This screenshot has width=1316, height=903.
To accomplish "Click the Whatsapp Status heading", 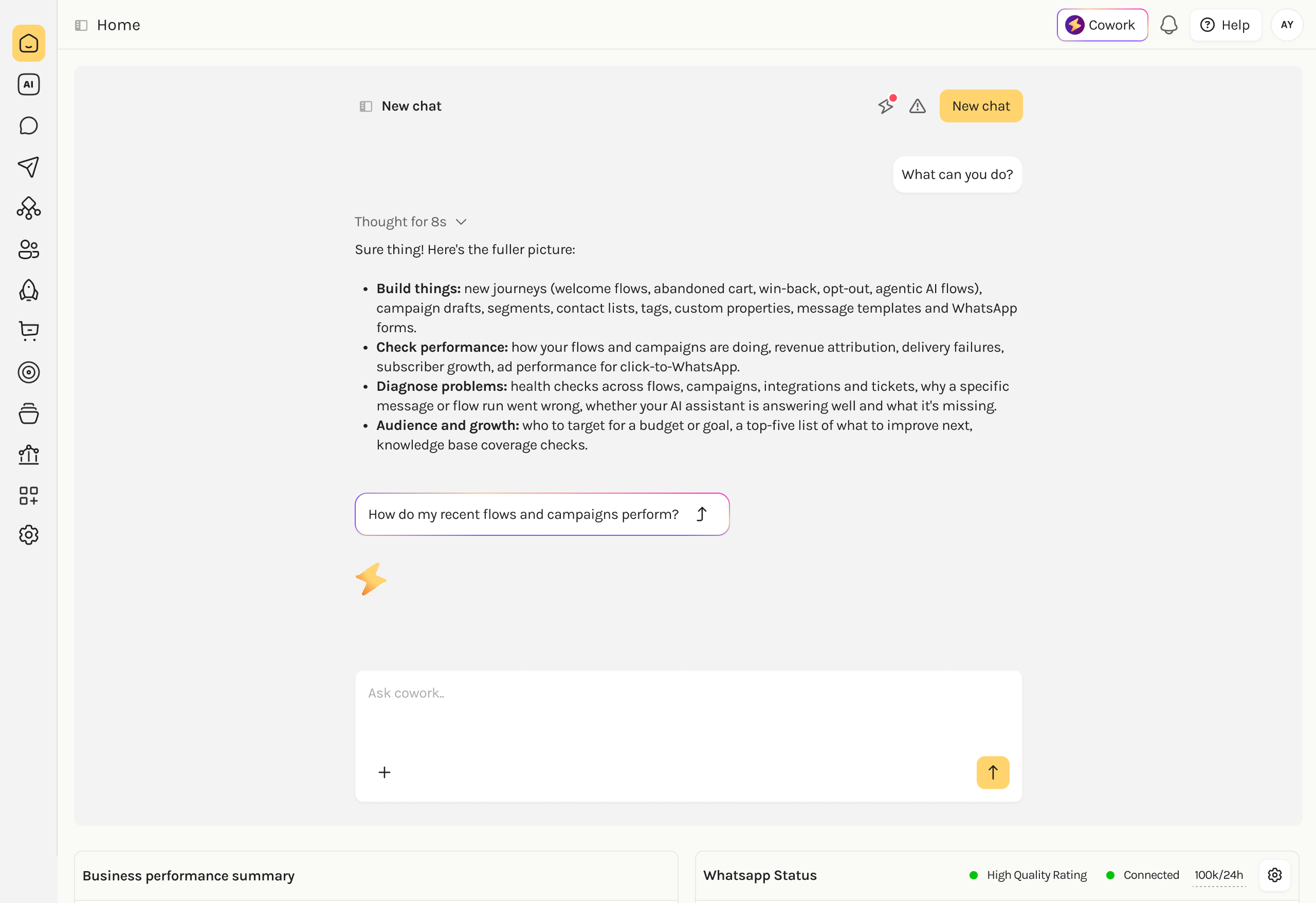I will point(760,875).
